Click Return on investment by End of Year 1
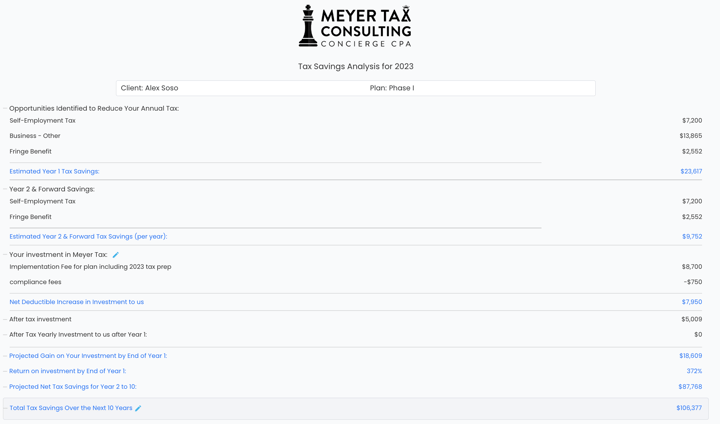This screenshot has width=720, height=424. (68, 371)
